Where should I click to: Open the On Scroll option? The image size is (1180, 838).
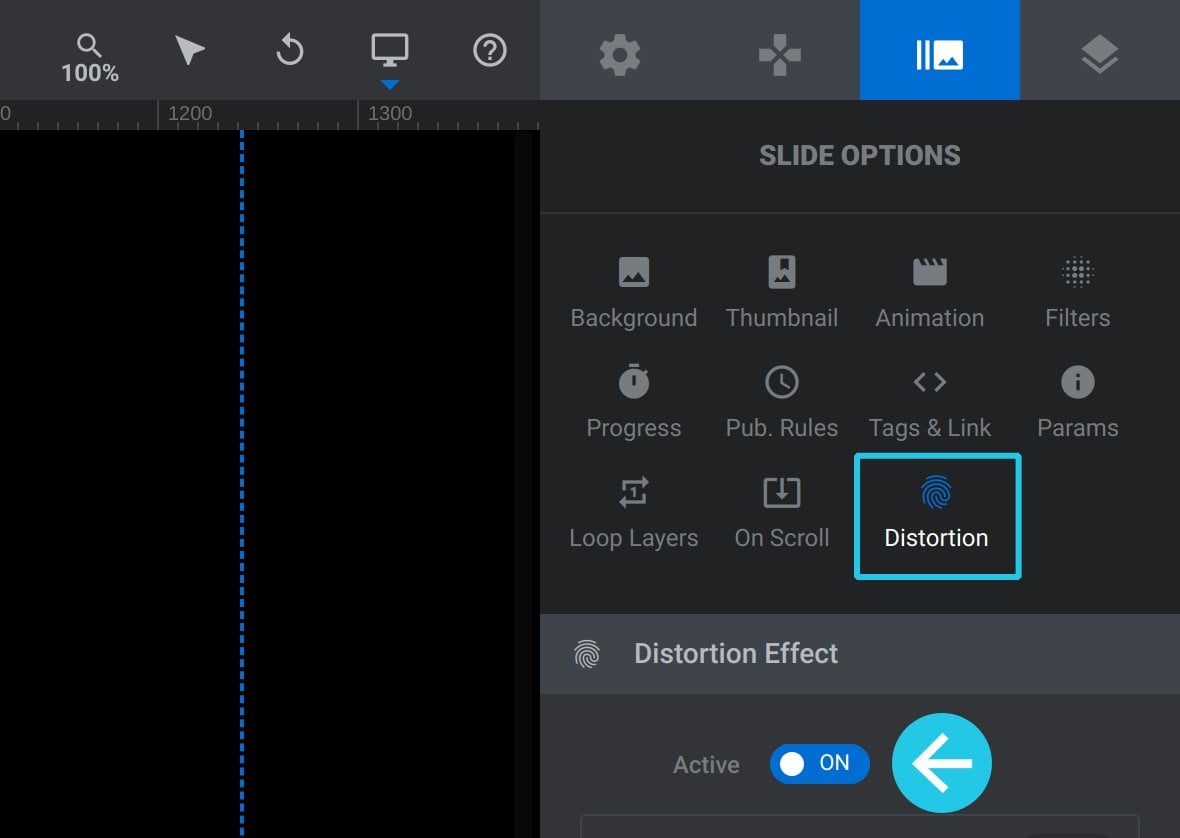pyautogui.click(x=782, y=513)
